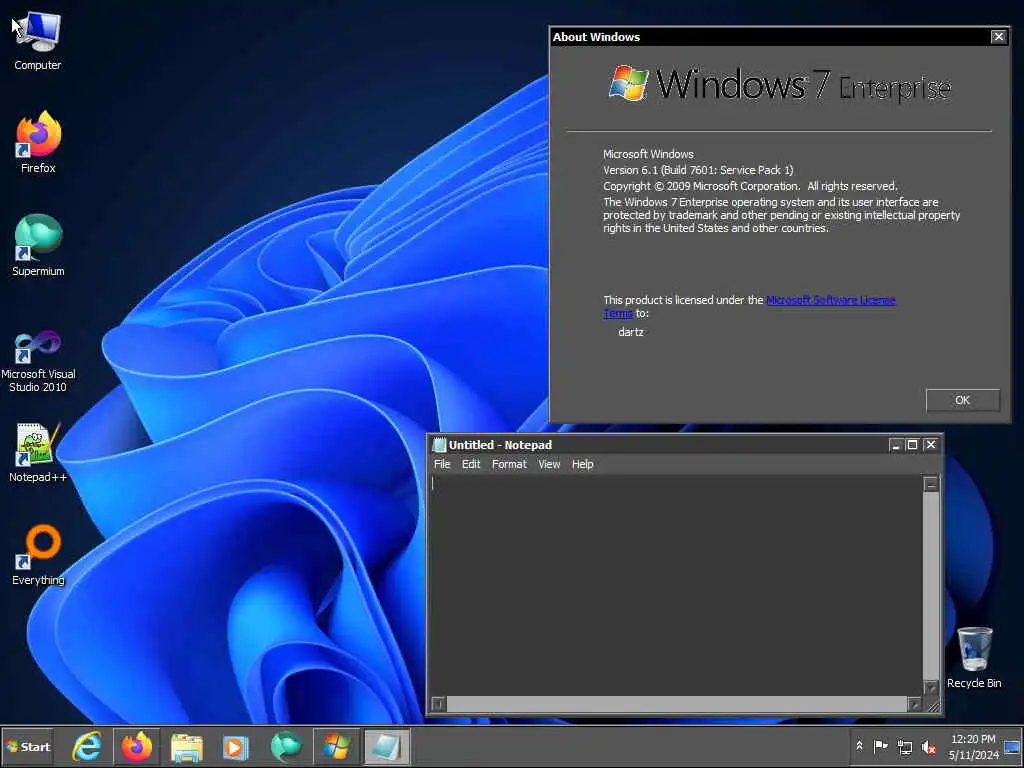This screenshot has width=1024, height=768.
Task: Open Firefox from the taskbar
Action: pos(136,746)
